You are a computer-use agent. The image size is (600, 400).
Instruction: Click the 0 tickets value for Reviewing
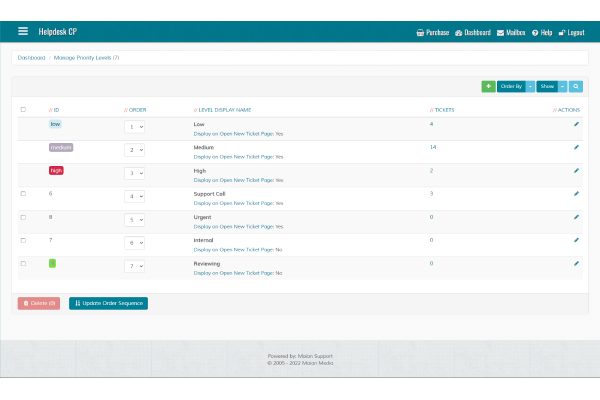pyautogui.click(x=431, y=263)
